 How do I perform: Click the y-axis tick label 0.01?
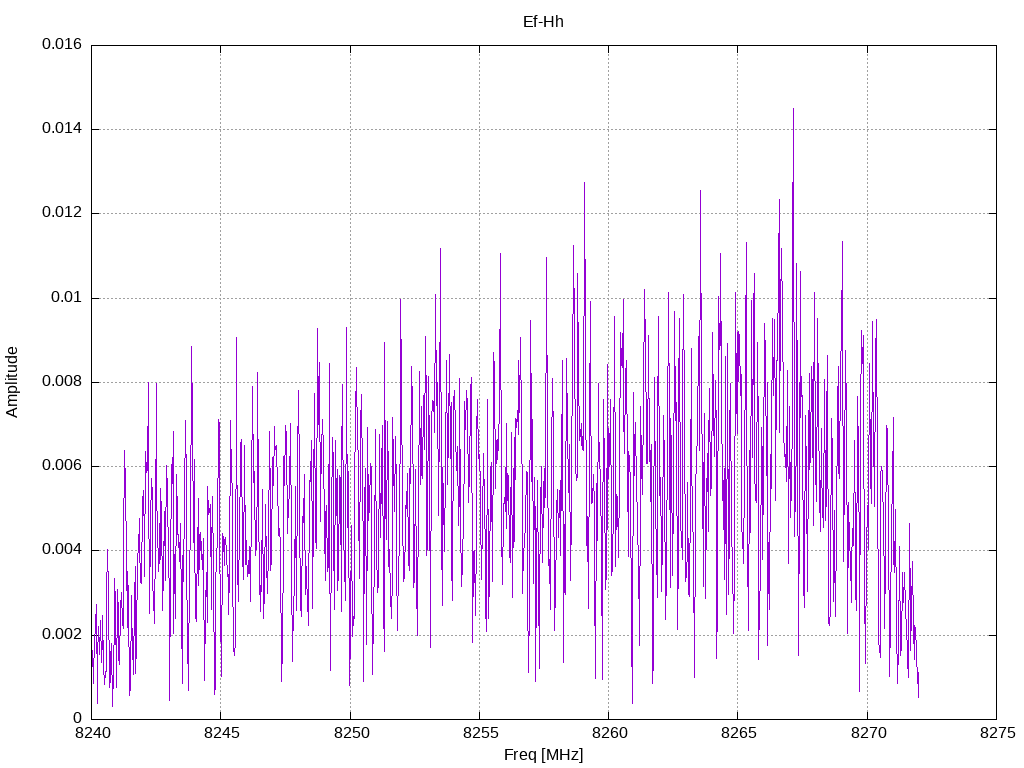pyautogui.click(x=67, y=298)
